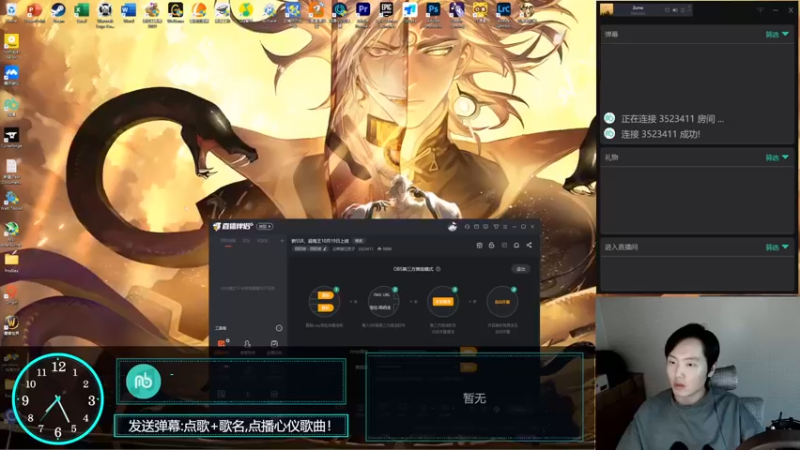Open the Lightroom Classic shortcut
This screenshot has width=800, height=450.
pos(503,9)
